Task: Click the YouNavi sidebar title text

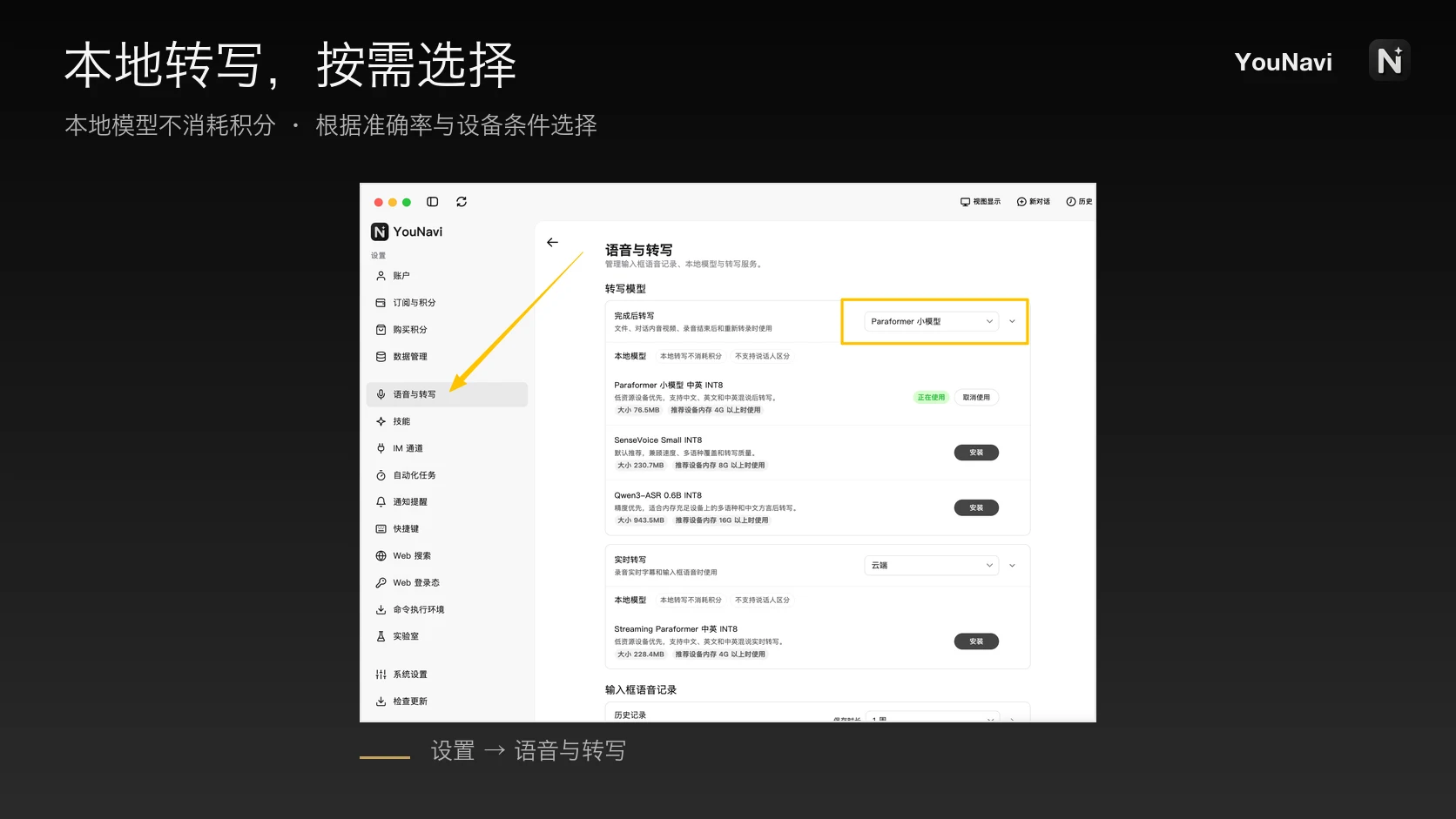Action: 418,232
